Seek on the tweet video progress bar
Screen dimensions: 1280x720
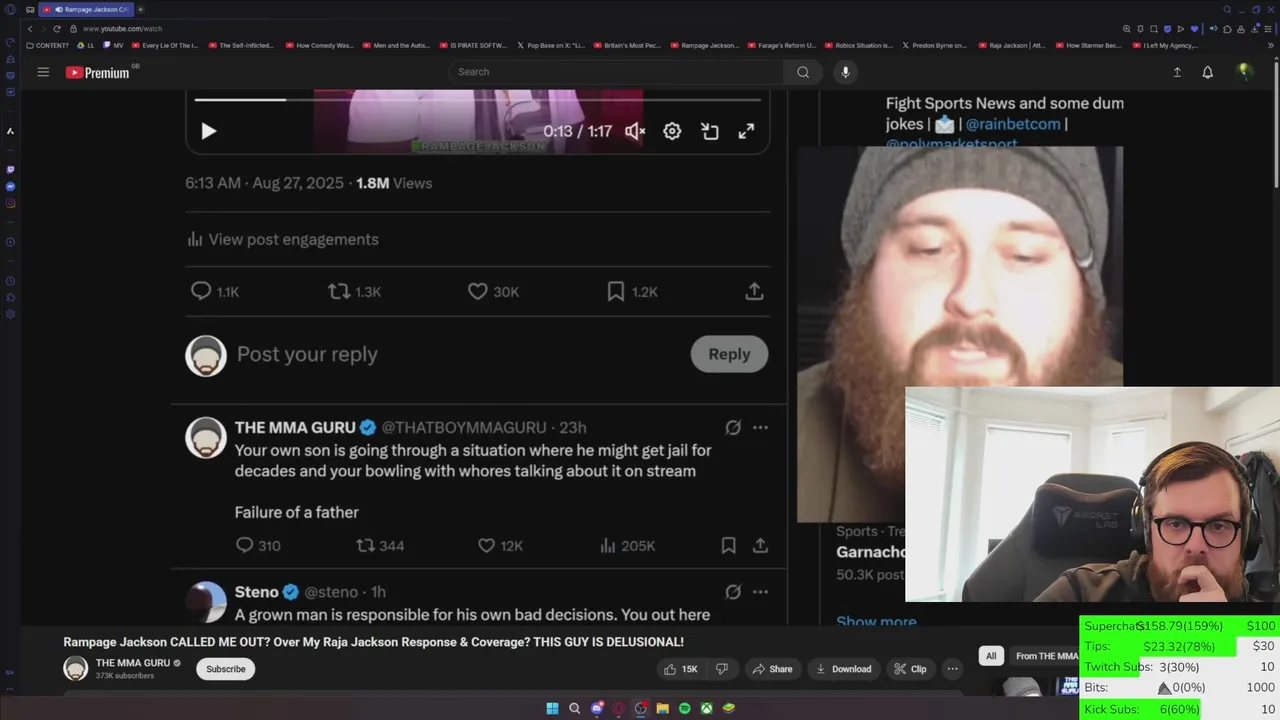coord(478,99)
